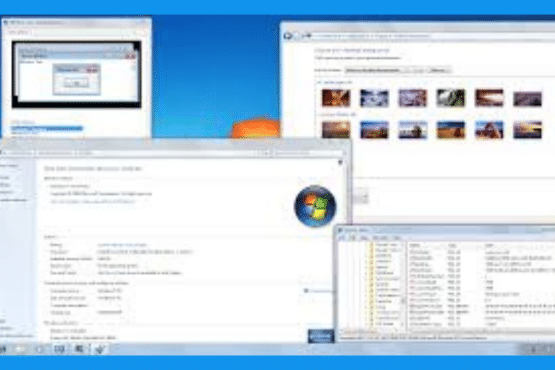Image resolution: width=555 pixels, height=370 pixels.
Task: Open the File menu in Registry Editor
Action: coord(342,238)
